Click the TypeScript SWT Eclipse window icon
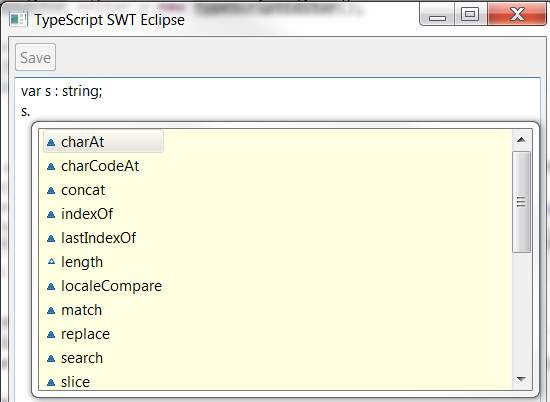 tap(18, 19)
